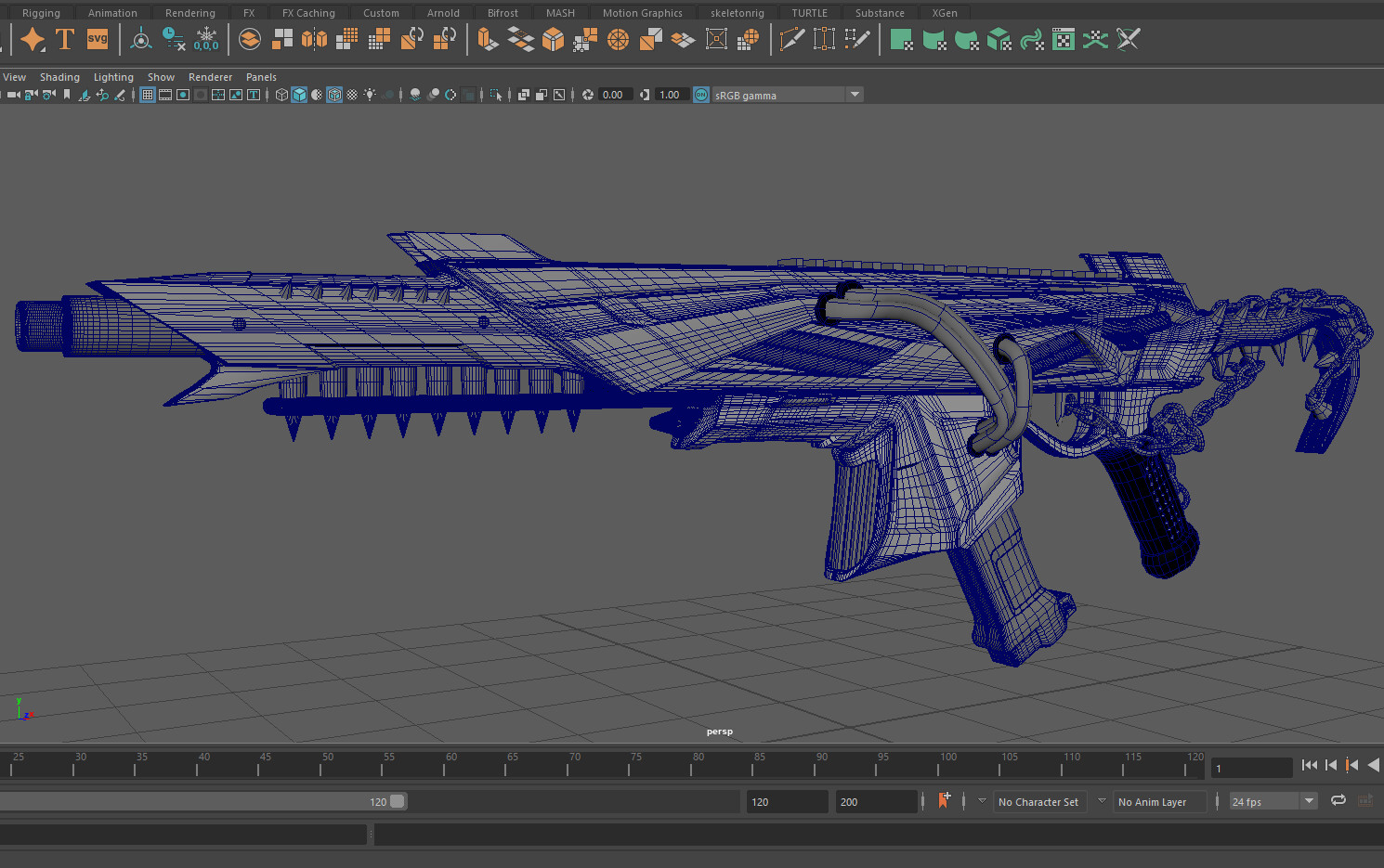The image size is (1384, 868).
Task: Click the SVG import tool icon
Action: [x=98, y=39]
